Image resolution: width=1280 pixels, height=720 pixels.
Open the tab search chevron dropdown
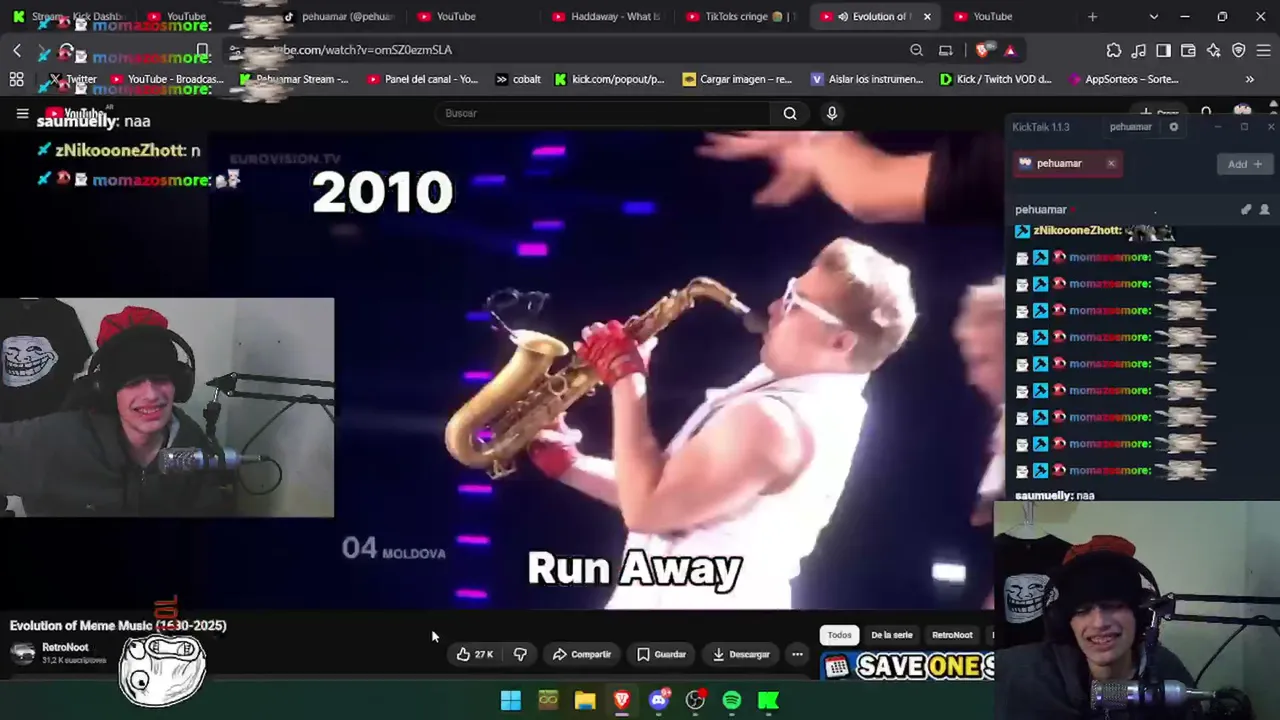(1154, 16)
